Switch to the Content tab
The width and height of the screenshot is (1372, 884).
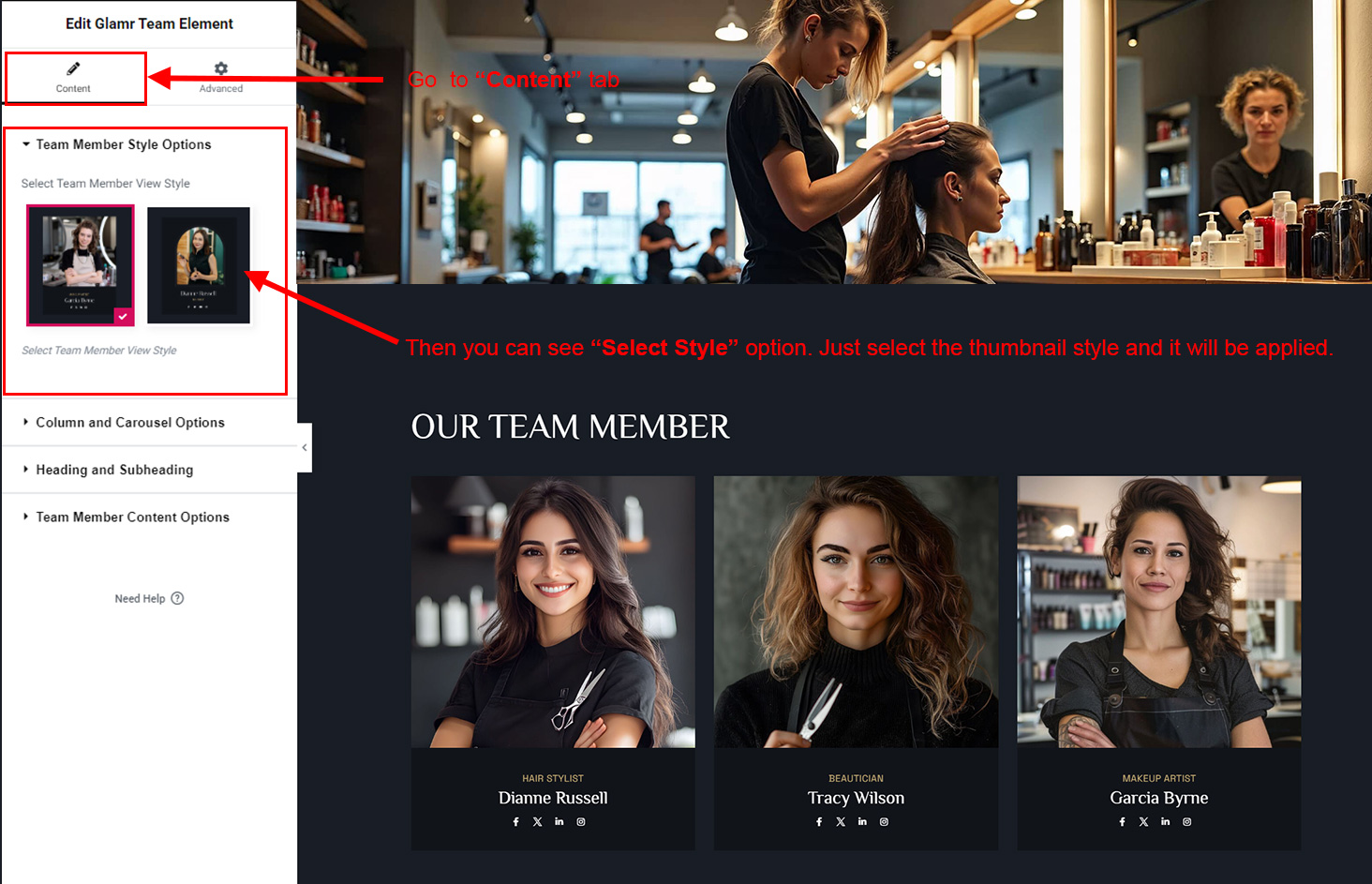coord(73,77)
